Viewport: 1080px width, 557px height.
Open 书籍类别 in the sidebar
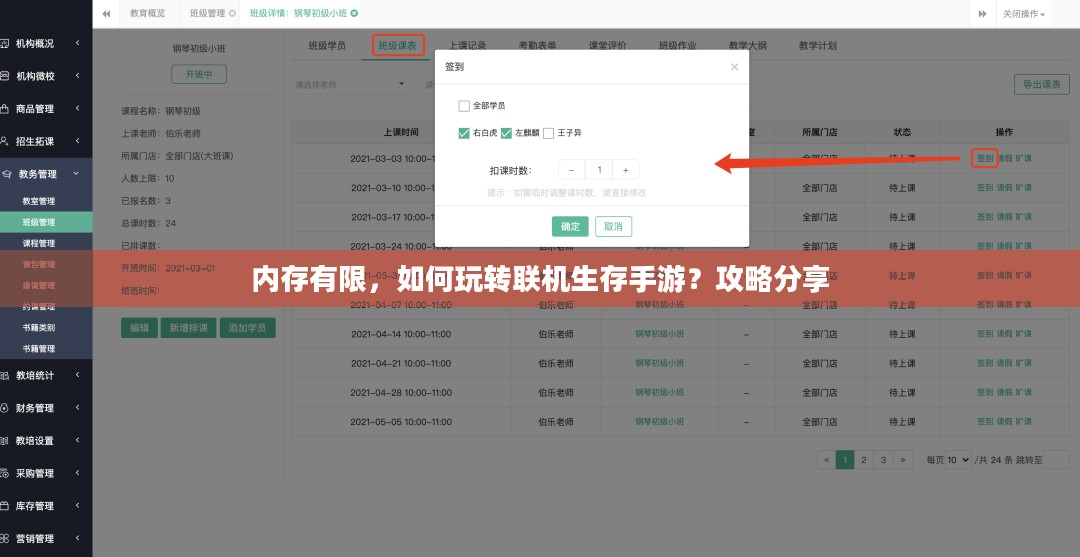click(x=39, y=328)
